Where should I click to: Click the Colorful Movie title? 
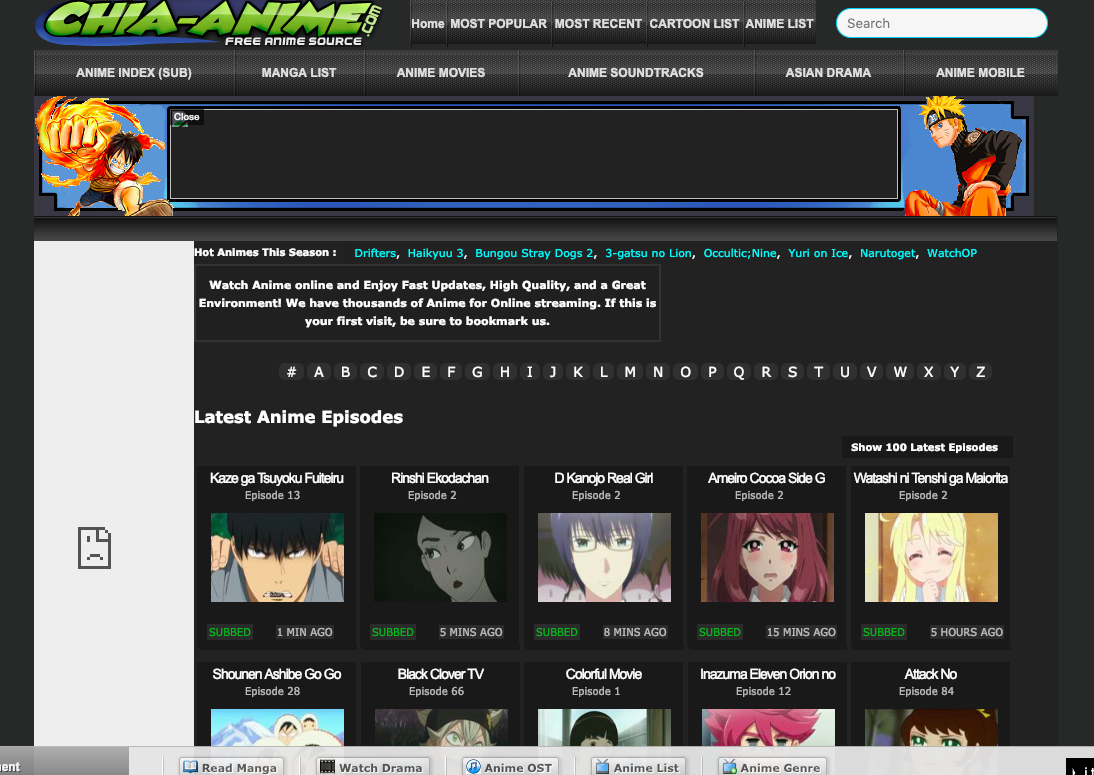[604, 675]
